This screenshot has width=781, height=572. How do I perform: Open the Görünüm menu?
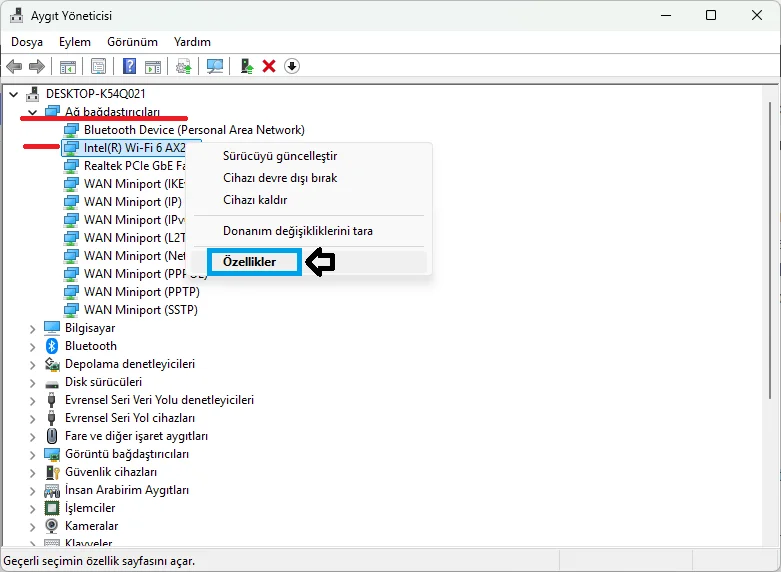coord(132,42)
